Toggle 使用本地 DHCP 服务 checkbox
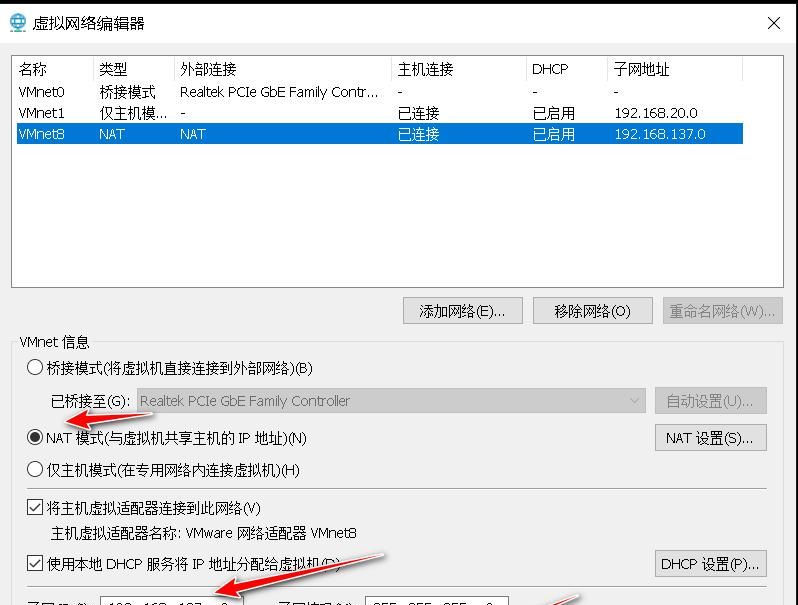The height and width of the screenshot is (605, 798). coord(35,563)
